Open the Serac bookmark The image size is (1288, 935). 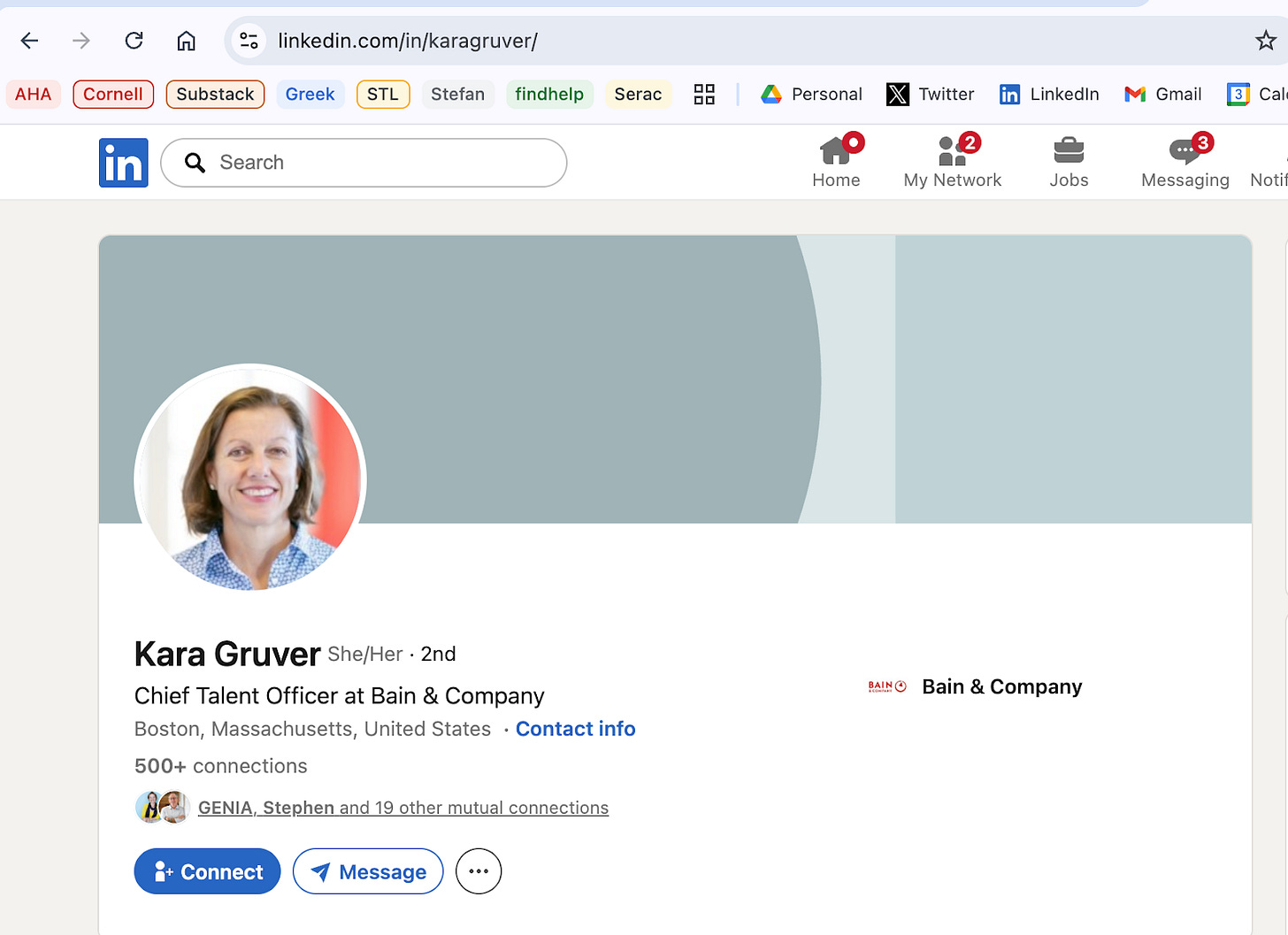[639, 95]
